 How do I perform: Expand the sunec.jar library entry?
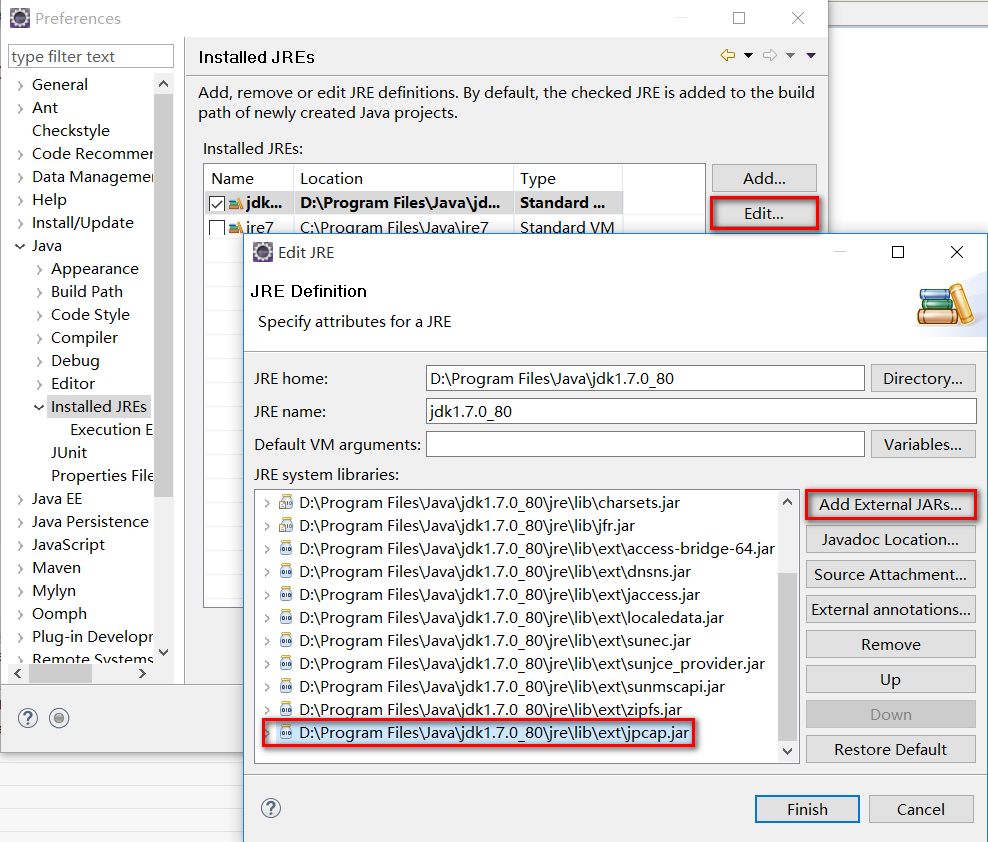(x=267, y=641)
